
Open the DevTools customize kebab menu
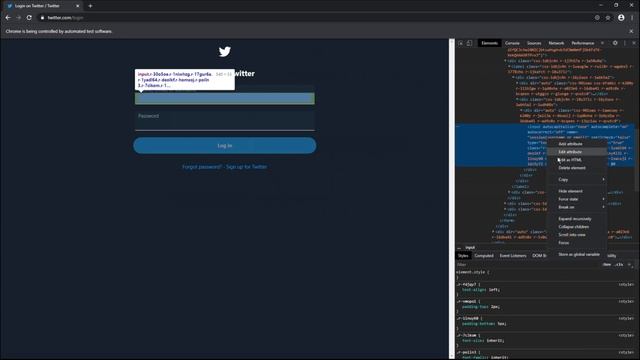point(624,43)
